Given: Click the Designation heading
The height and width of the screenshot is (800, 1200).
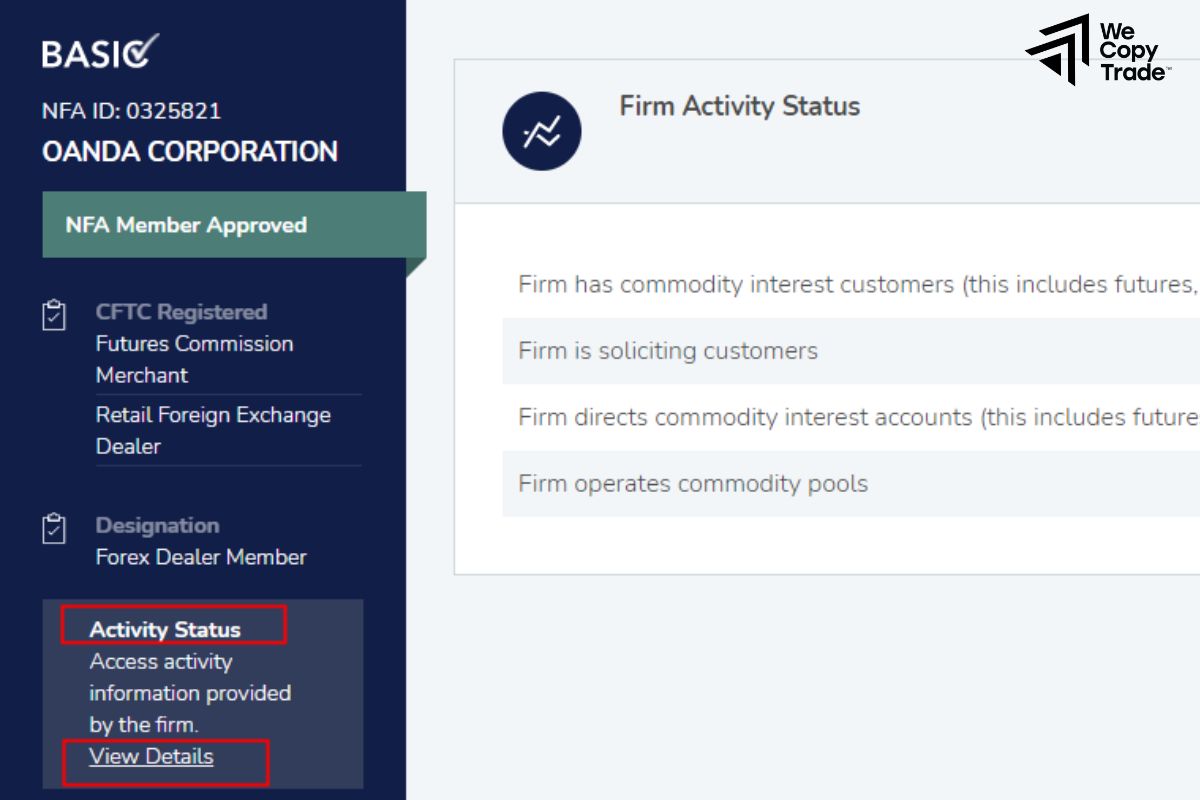Looking at the screenshot, I should [x=157, y=525].
